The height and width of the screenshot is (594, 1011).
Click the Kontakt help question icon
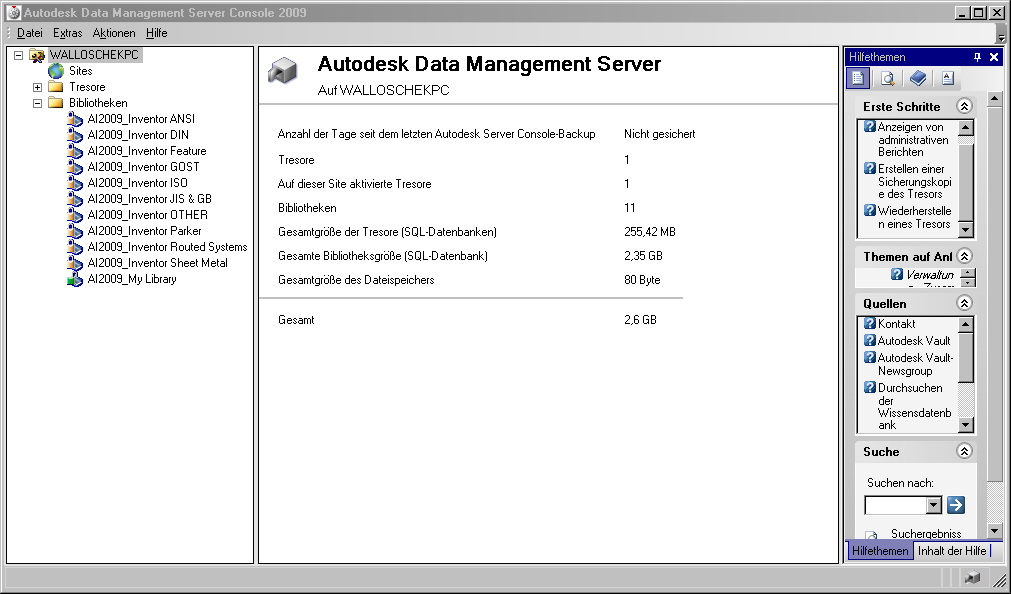[870, 324]
